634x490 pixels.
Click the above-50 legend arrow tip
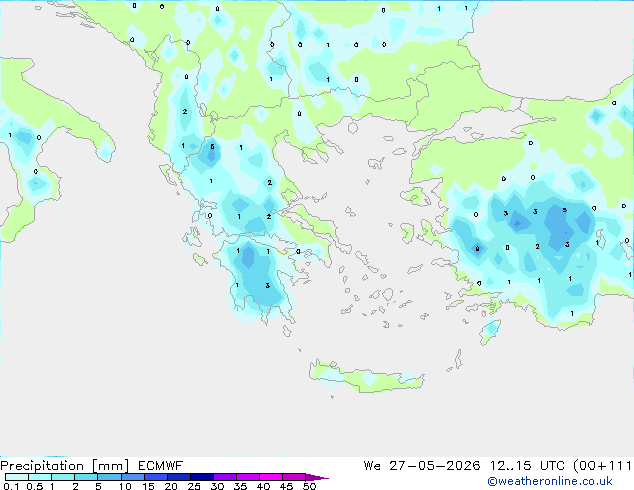pyautogui.click(x=317, y=477)
